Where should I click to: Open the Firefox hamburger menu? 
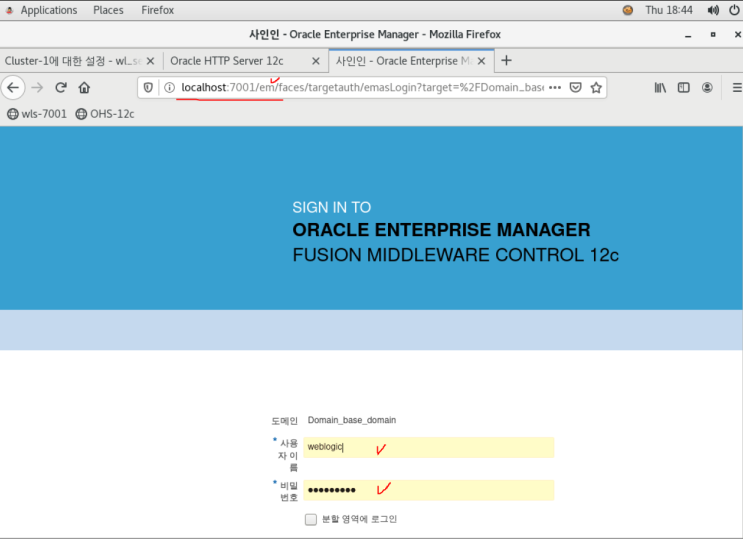point(737,88)
